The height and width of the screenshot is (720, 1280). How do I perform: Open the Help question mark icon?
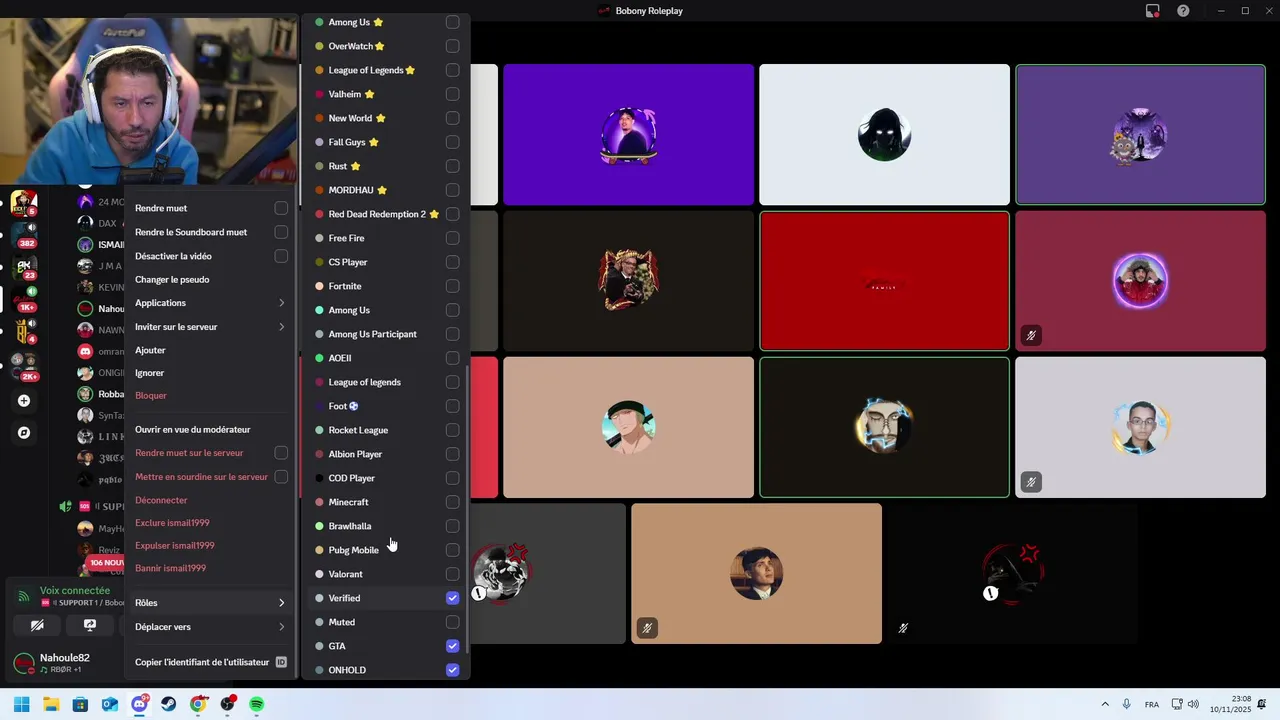(1183, 11)
